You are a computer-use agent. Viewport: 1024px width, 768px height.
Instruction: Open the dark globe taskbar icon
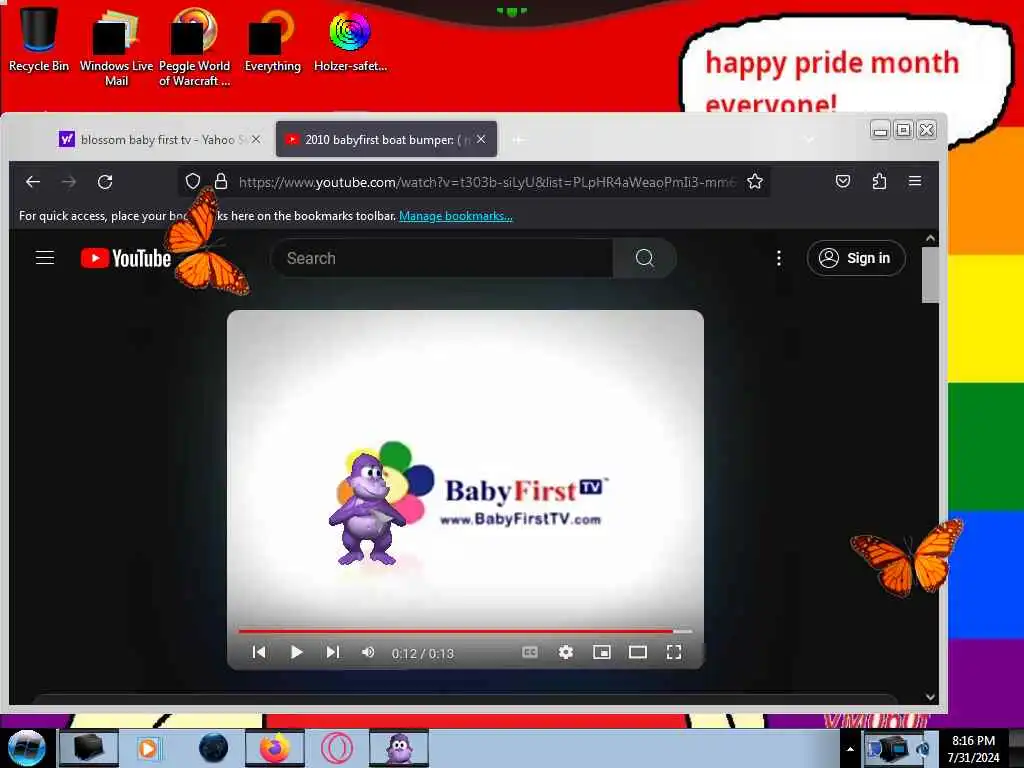(x=213, y=748)
